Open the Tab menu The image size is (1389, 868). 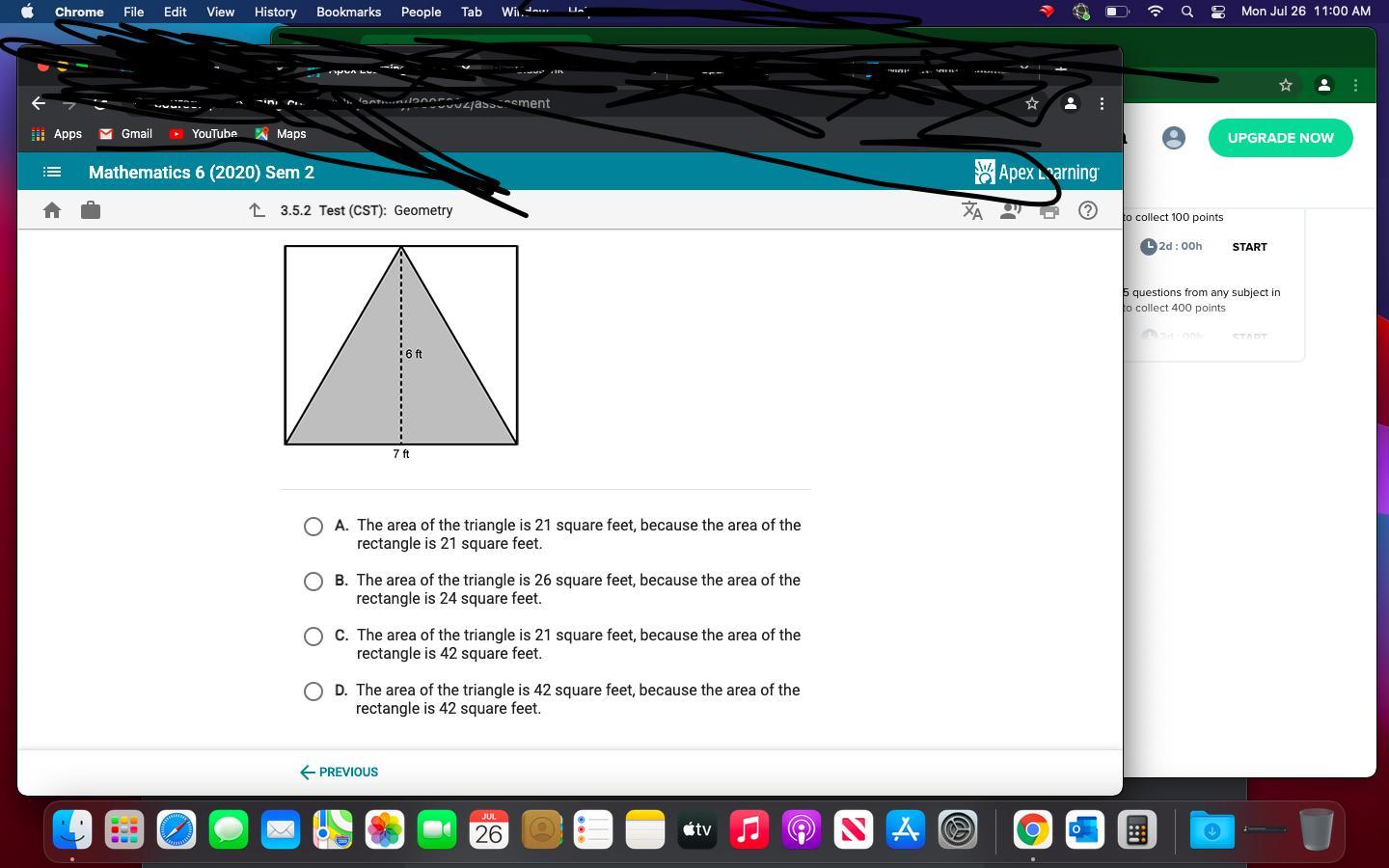click(471, 12)
